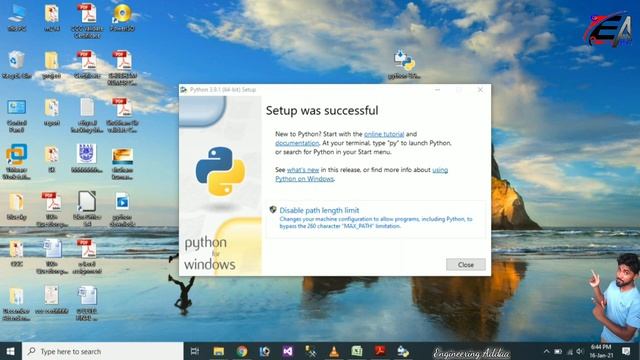640x360 pixels.
Task: Select the Recycle Bin desktop icon
Action: pyautogui.click(x=17, y=65)
